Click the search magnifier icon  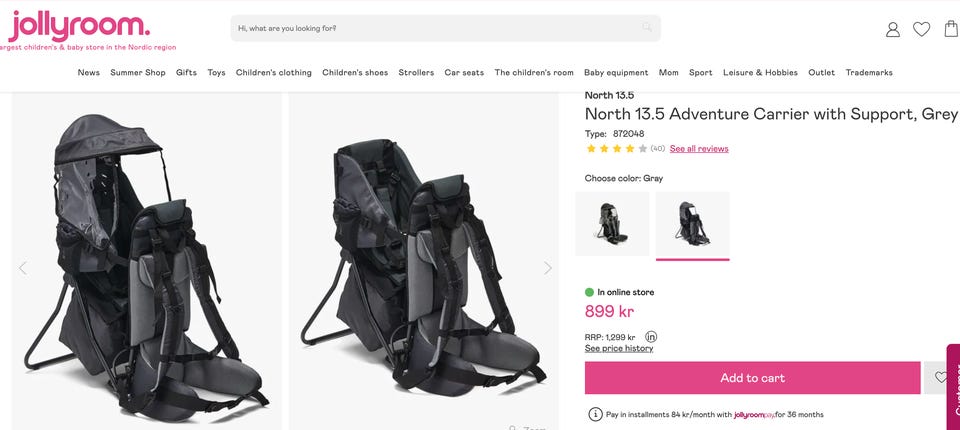pos(647,28)
